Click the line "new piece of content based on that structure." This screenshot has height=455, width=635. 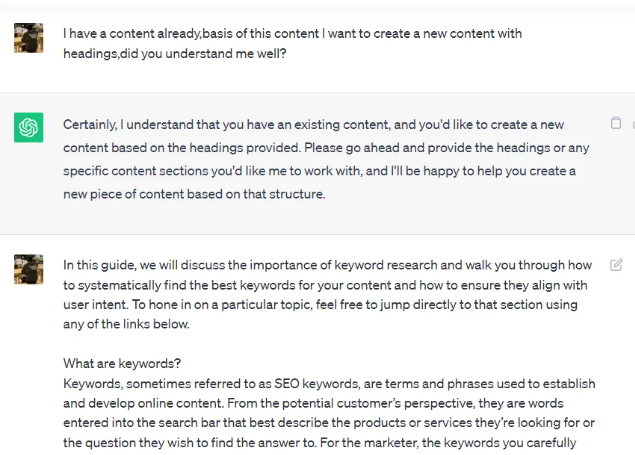pos(194,194)
